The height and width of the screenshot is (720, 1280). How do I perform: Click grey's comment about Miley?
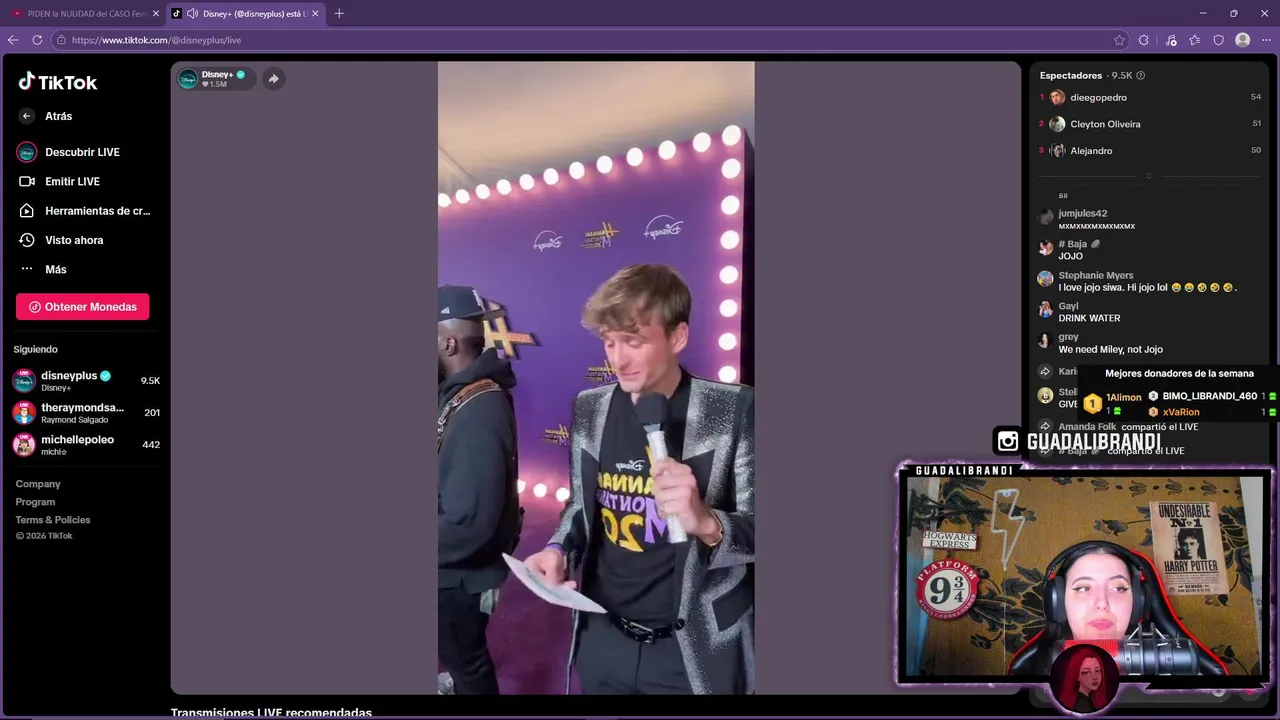[1110, 349]
